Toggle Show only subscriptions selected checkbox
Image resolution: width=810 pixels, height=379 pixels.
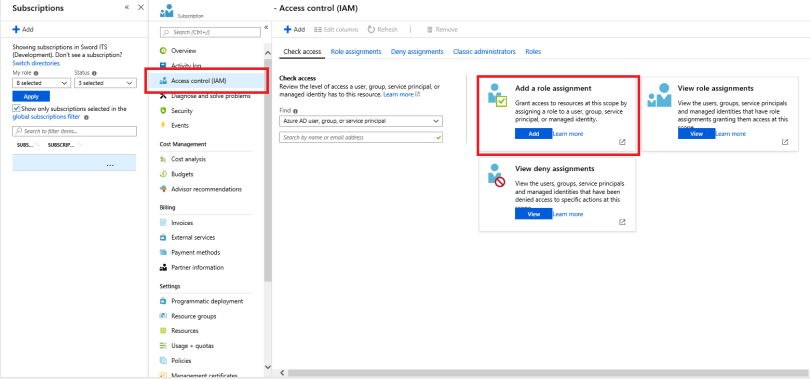tap(16, 109)
